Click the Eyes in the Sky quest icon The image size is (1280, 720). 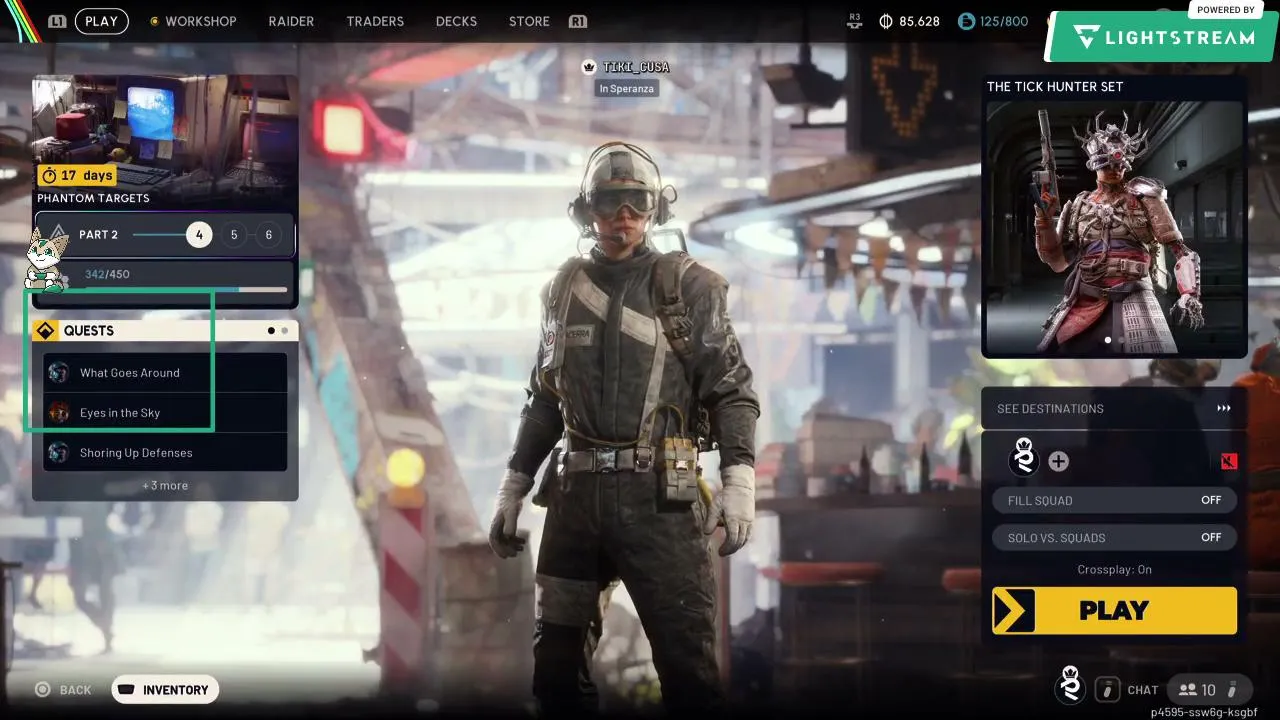pos(59,412)
